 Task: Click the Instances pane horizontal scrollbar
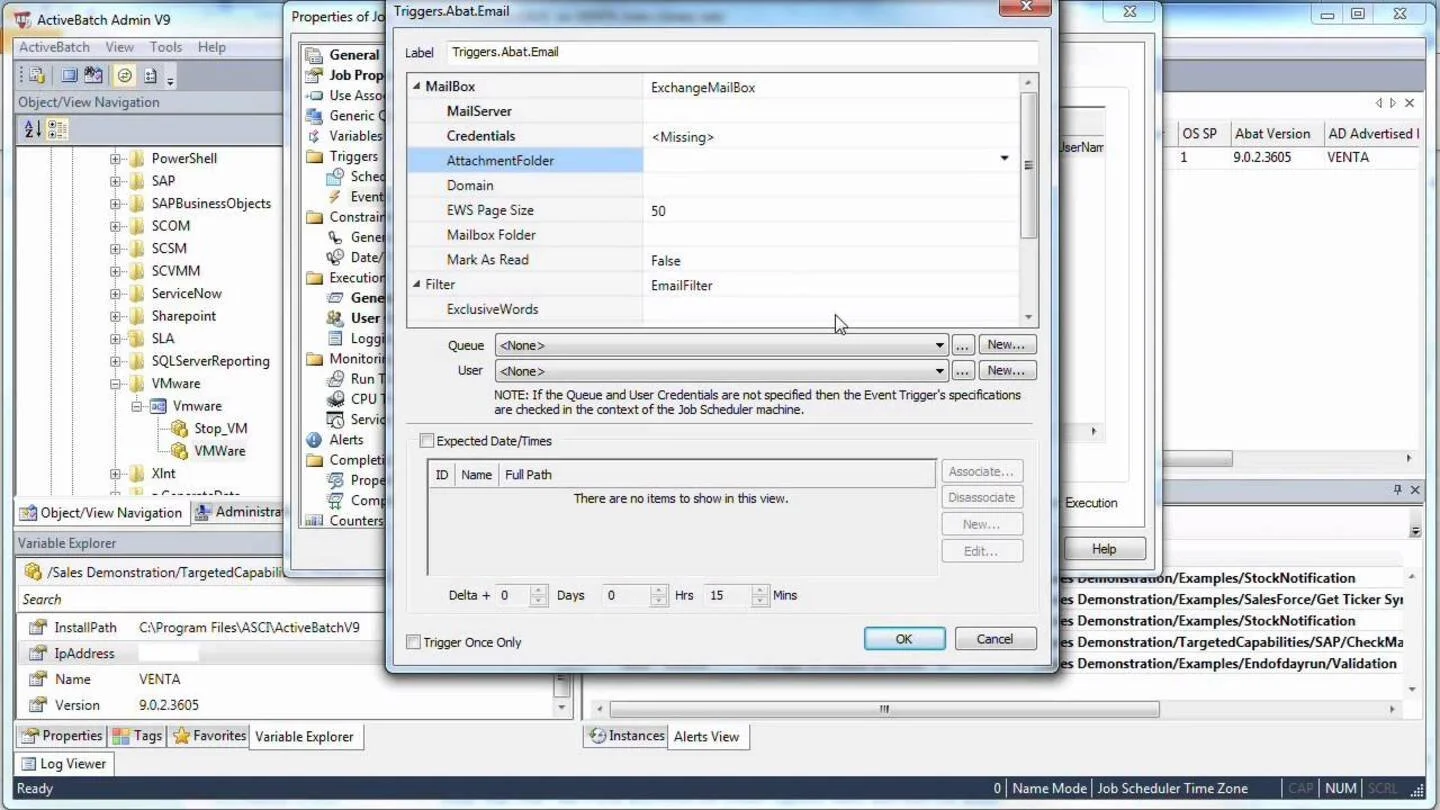point(884,709)
